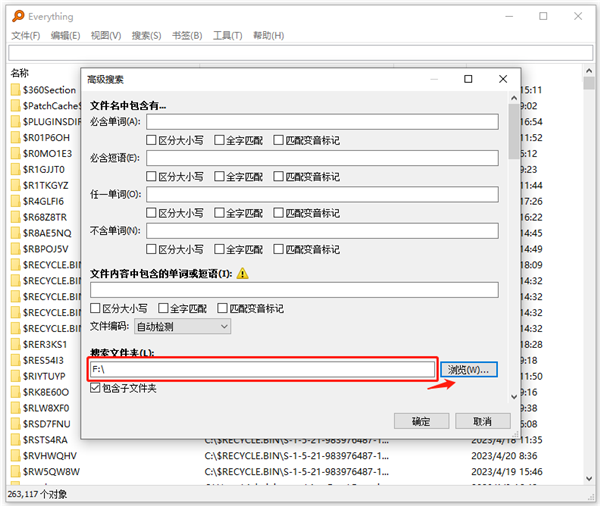The width and height of the screenshot is (600, 506).
Task: Click the $RW5QW8W folder icon
Action: click(x=15, y=472)
